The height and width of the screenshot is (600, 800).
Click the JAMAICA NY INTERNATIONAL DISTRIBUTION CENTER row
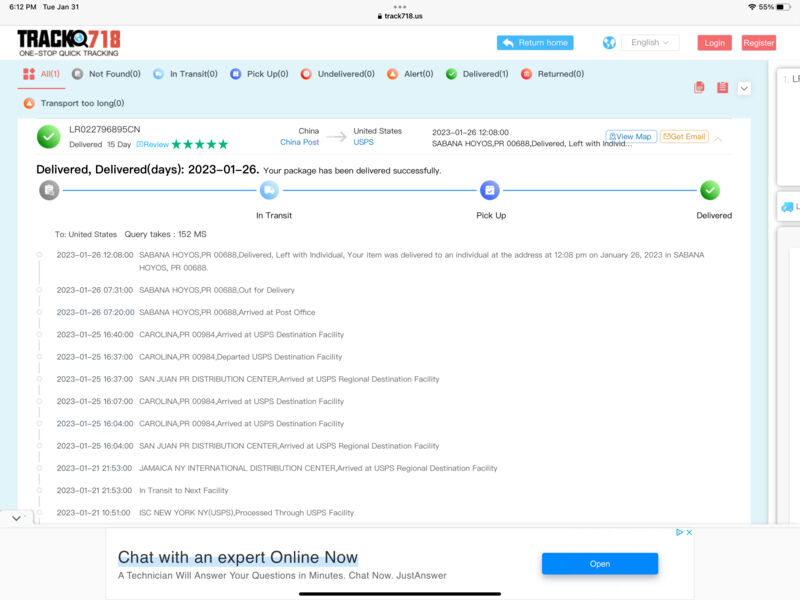tap(277, 468)
